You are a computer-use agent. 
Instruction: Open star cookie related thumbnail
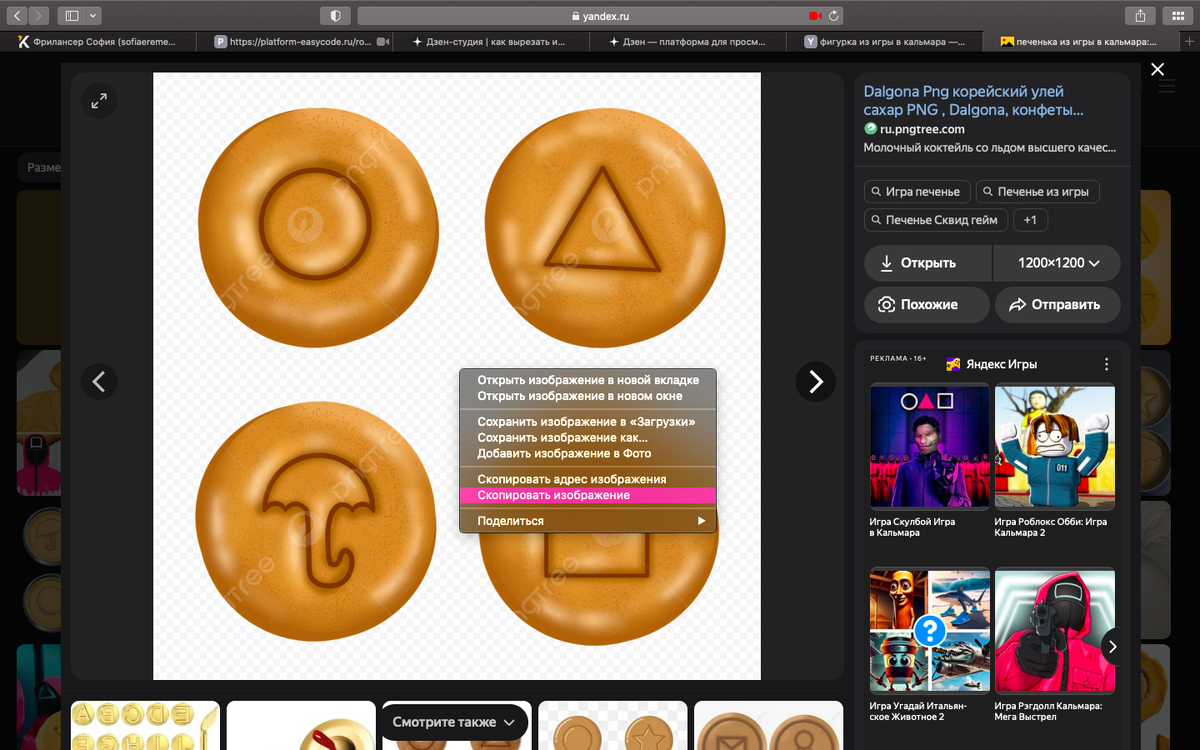(x=611, y=726)
